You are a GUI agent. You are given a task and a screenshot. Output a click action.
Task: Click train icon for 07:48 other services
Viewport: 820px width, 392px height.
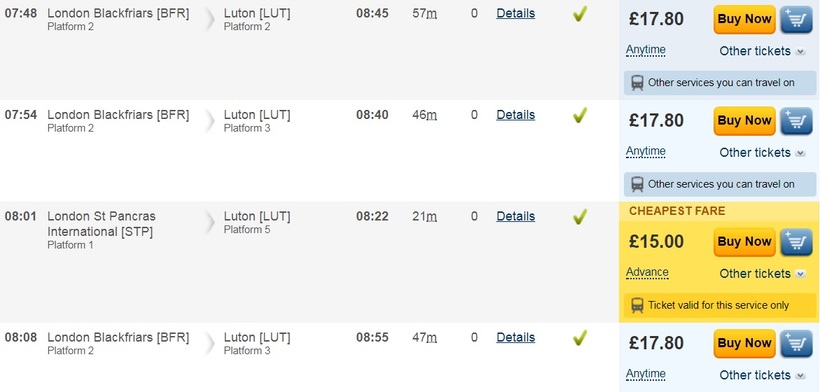(x=637, y=83)
